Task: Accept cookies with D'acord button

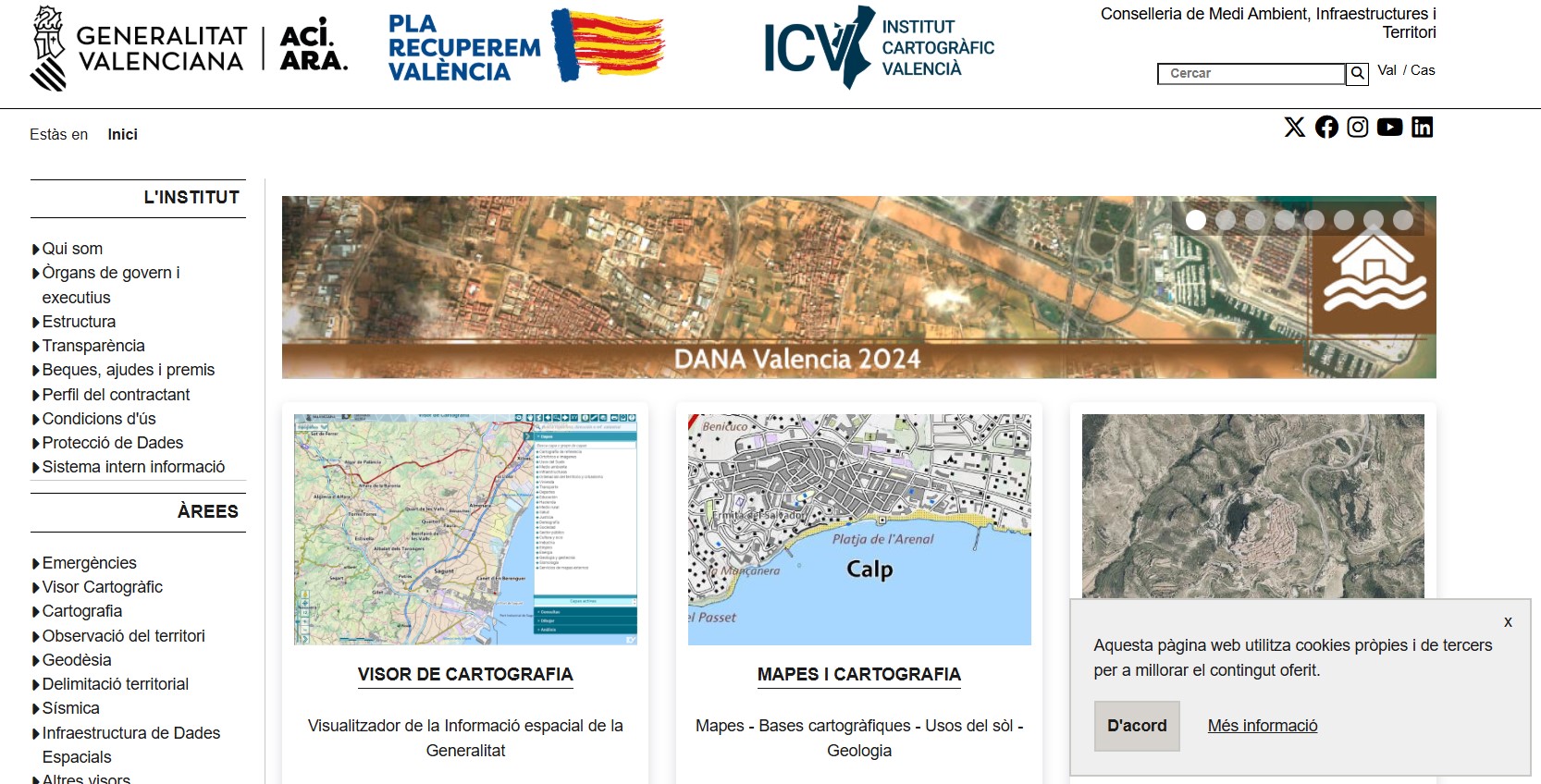Action: click(x=1137, y=726)
